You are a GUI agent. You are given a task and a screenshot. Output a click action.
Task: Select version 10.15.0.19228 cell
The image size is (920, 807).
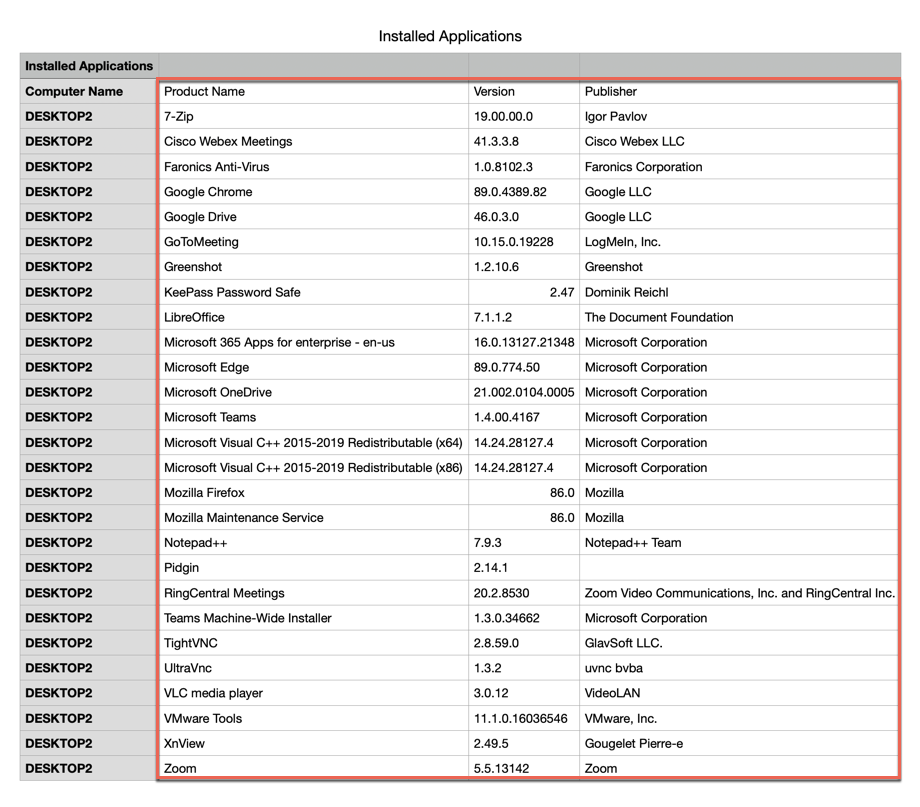(524, 242)
